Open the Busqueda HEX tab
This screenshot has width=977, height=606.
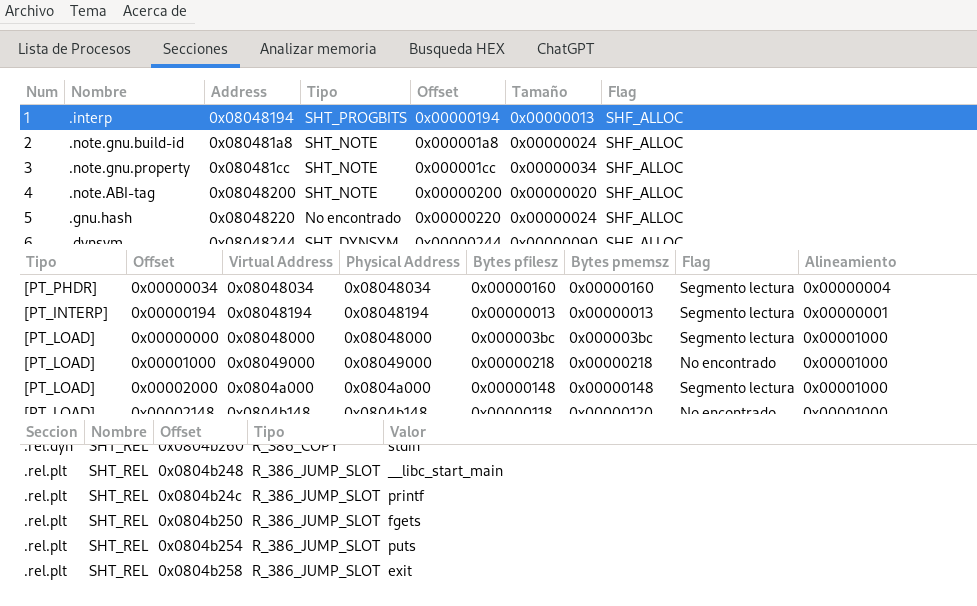click(456, 48)
